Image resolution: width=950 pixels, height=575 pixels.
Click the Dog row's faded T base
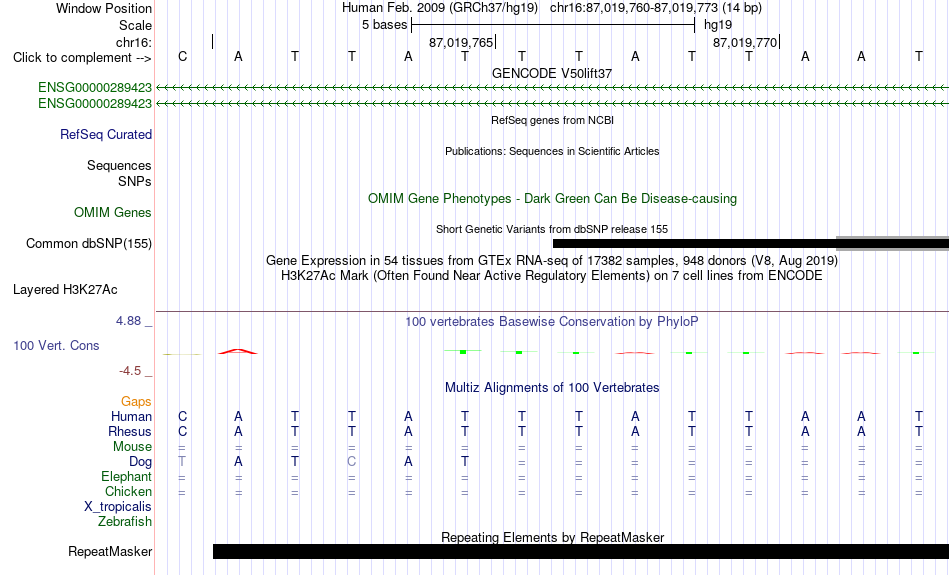coord(182,461)
